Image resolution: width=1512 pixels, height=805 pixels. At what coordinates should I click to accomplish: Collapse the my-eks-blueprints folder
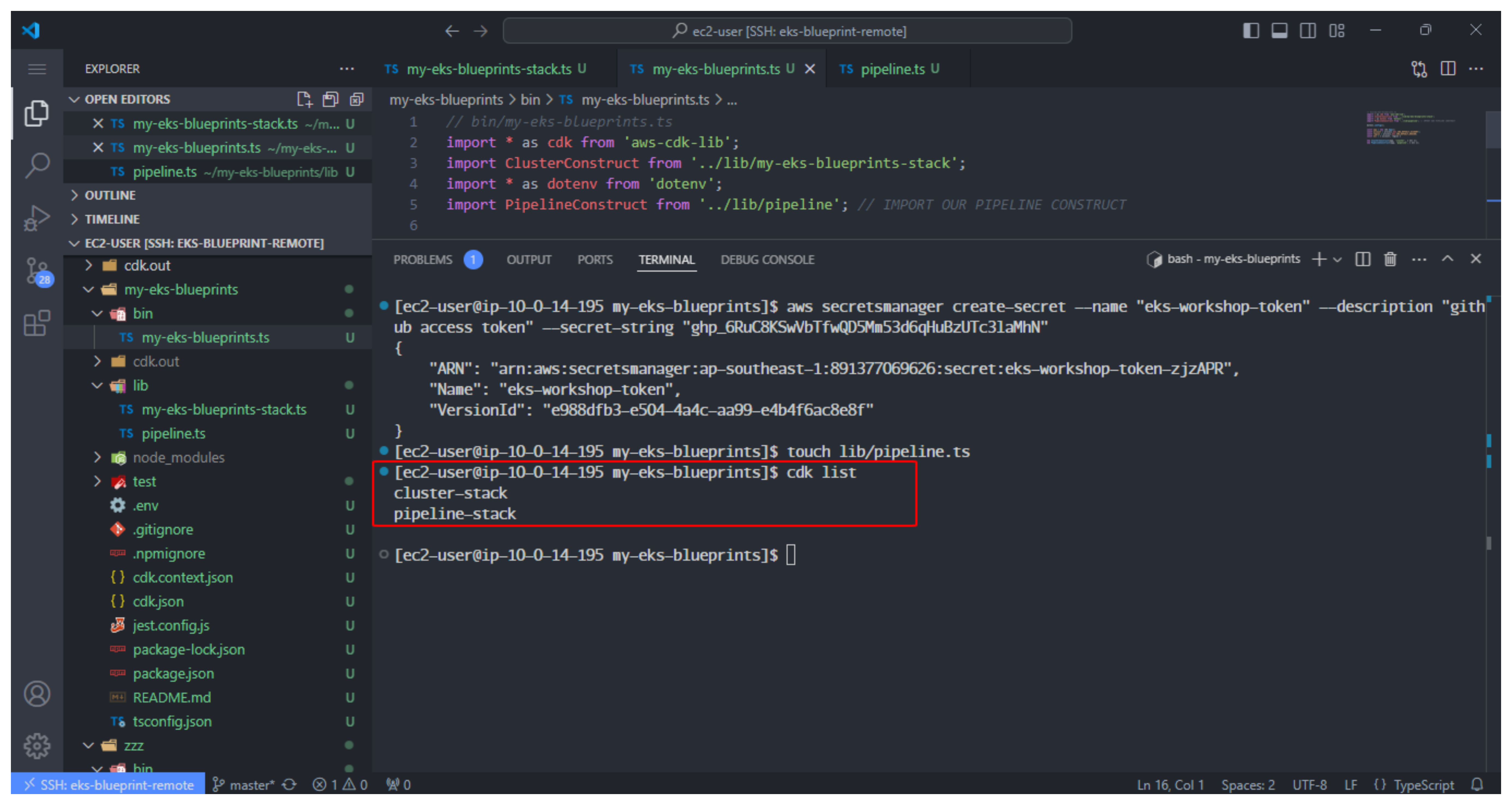tap(89, 290)
